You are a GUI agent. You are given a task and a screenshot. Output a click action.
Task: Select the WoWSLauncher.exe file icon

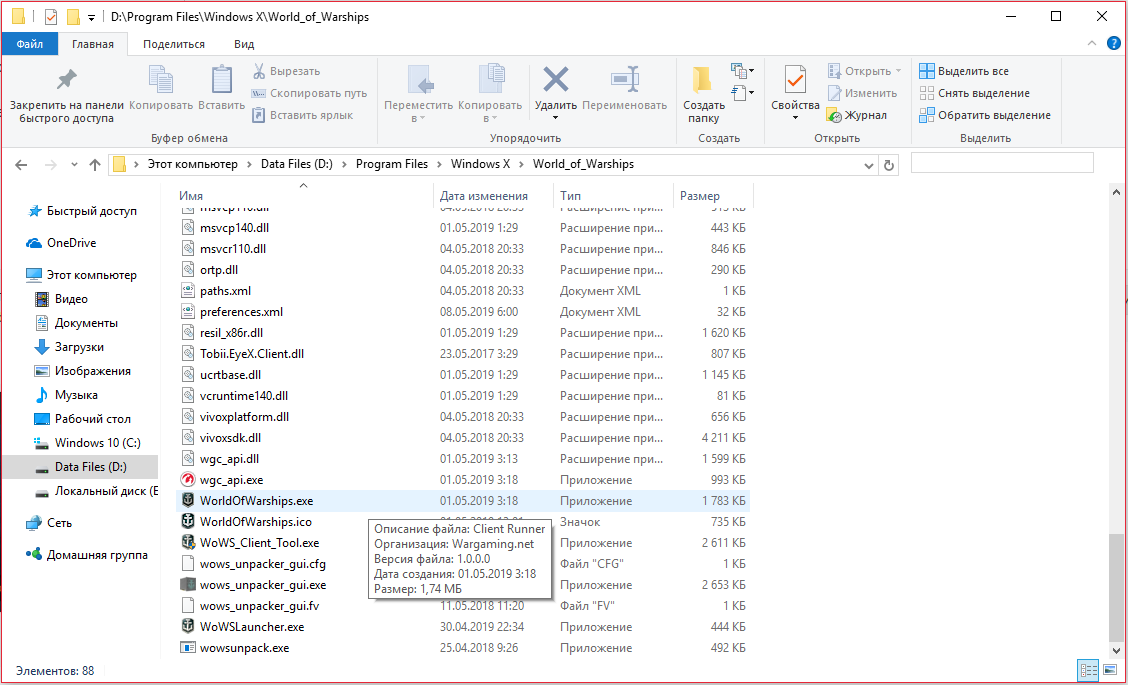click(x=188, y=627)
